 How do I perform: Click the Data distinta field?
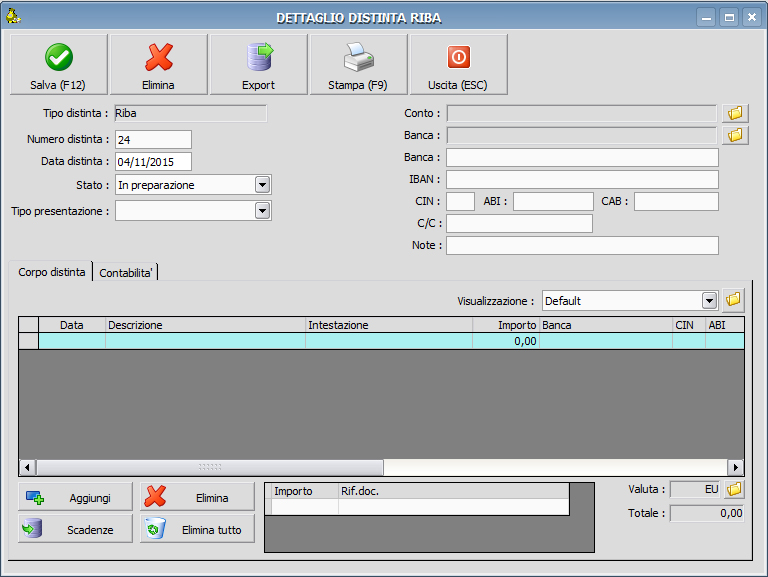153,162
